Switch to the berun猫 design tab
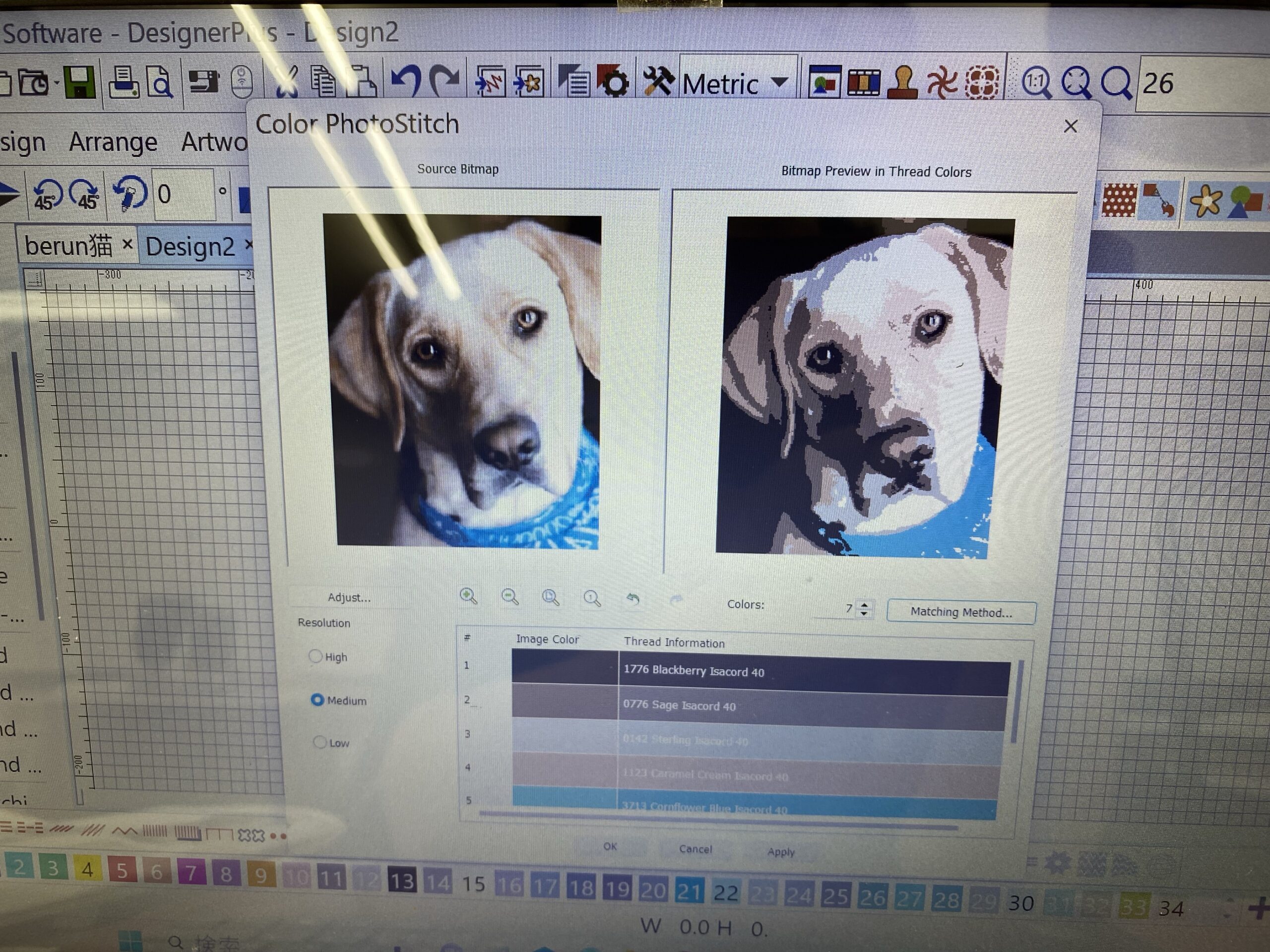Viewport: 1270px width, 952px height. tap(69, 246)
